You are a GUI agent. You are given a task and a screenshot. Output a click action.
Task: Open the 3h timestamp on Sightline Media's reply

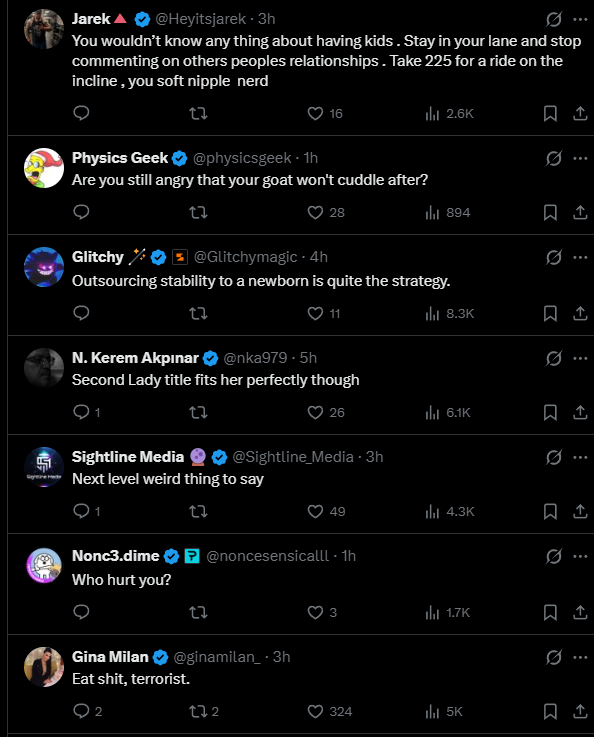375,457
